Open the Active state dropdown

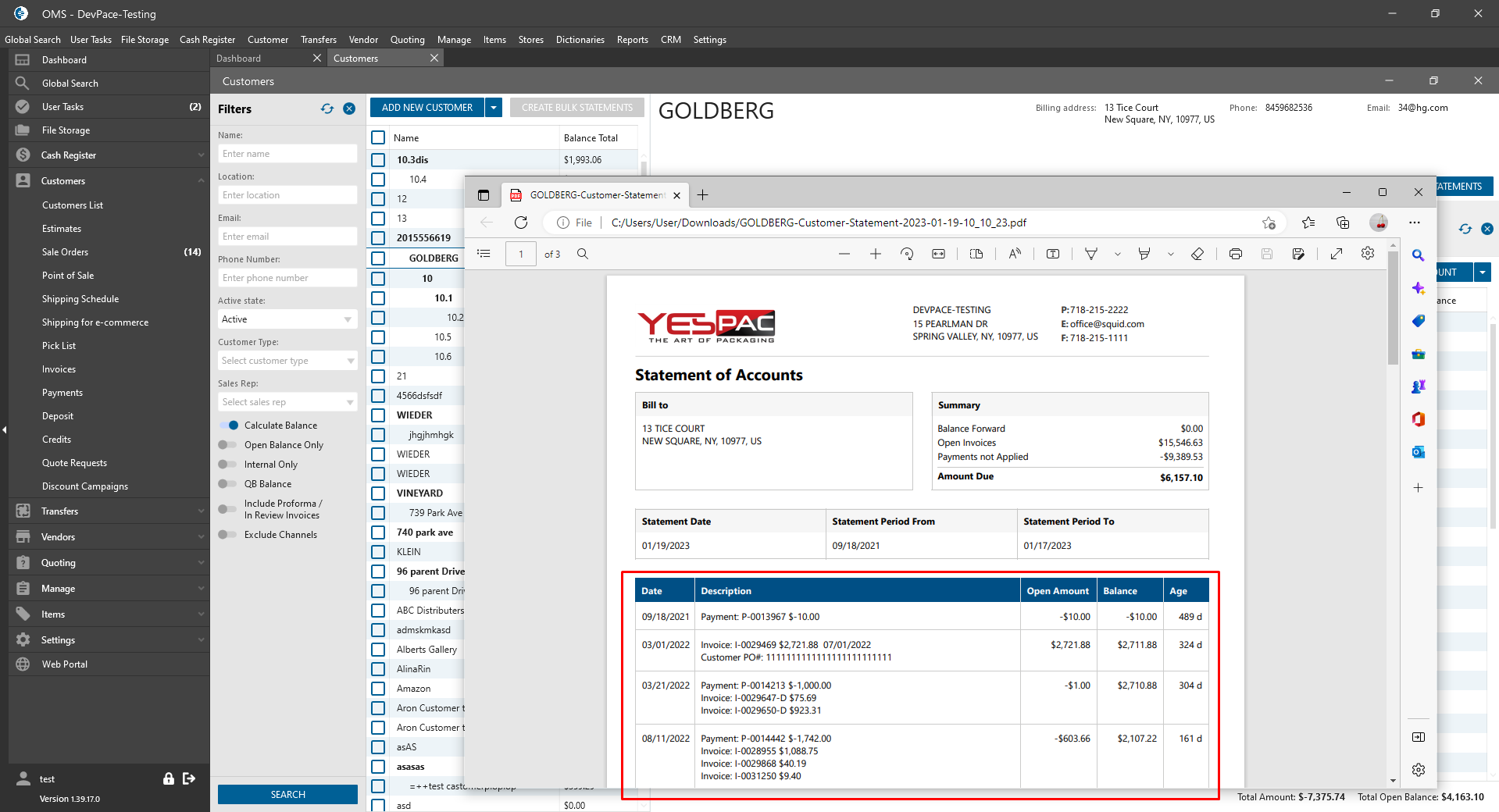(x=287, y=319)
